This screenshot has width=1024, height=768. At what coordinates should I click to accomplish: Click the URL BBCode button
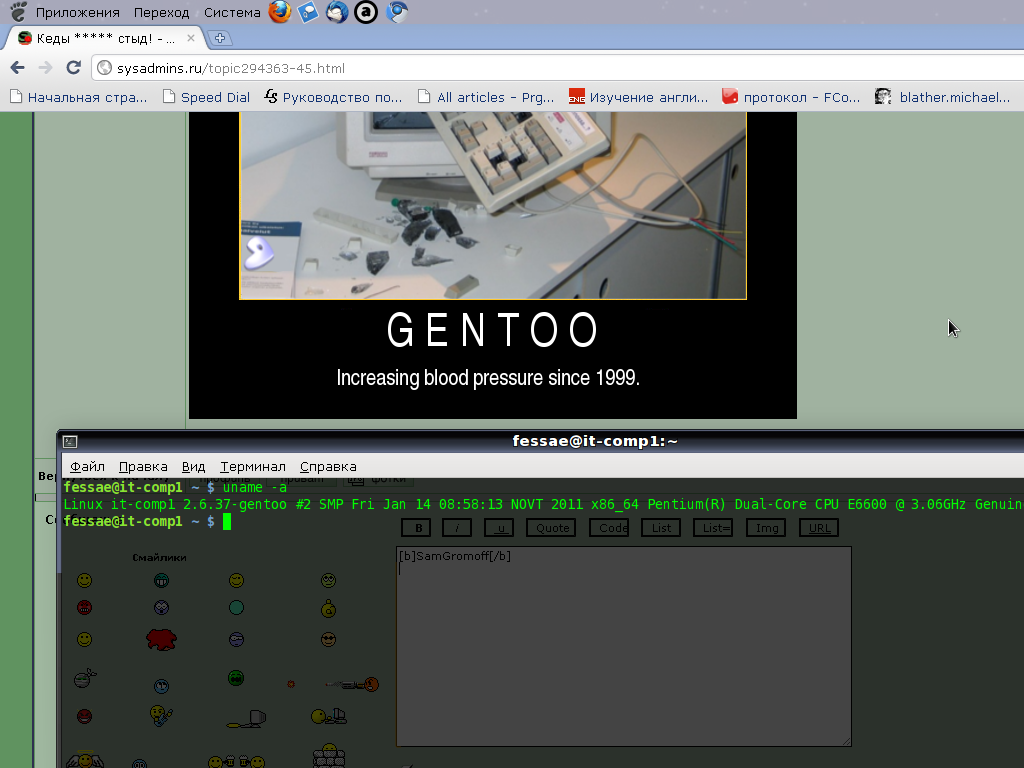pyautogui.click(x=819, y=528)
